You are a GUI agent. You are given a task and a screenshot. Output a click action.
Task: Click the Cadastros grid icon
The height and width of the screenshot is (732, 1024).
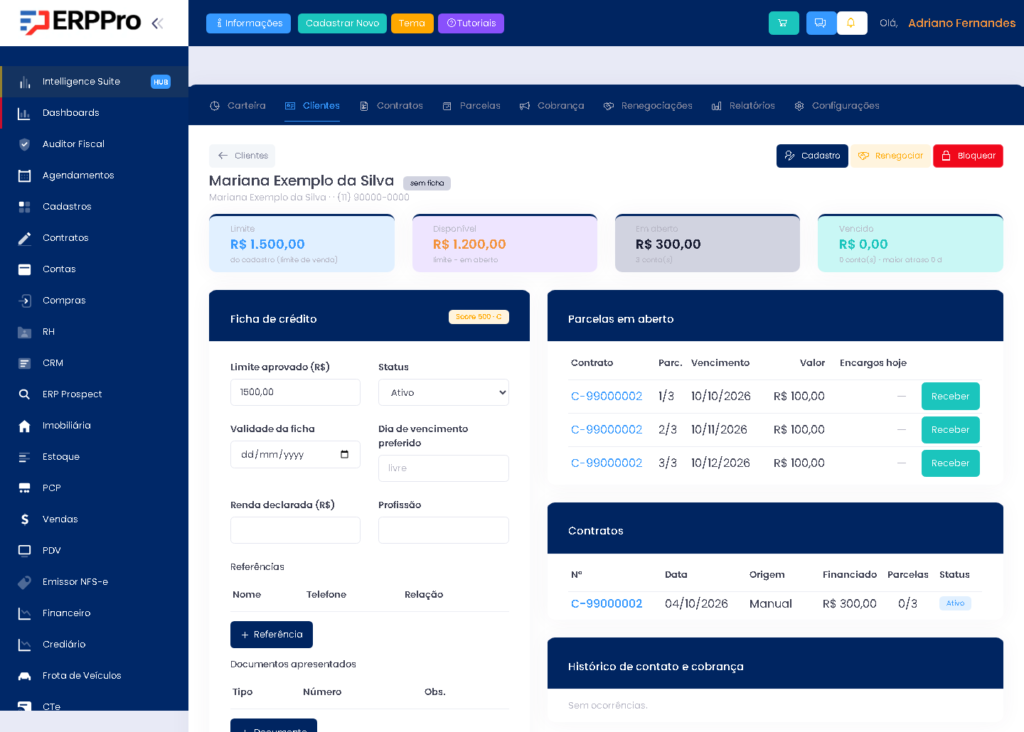[x=24, y=207]
